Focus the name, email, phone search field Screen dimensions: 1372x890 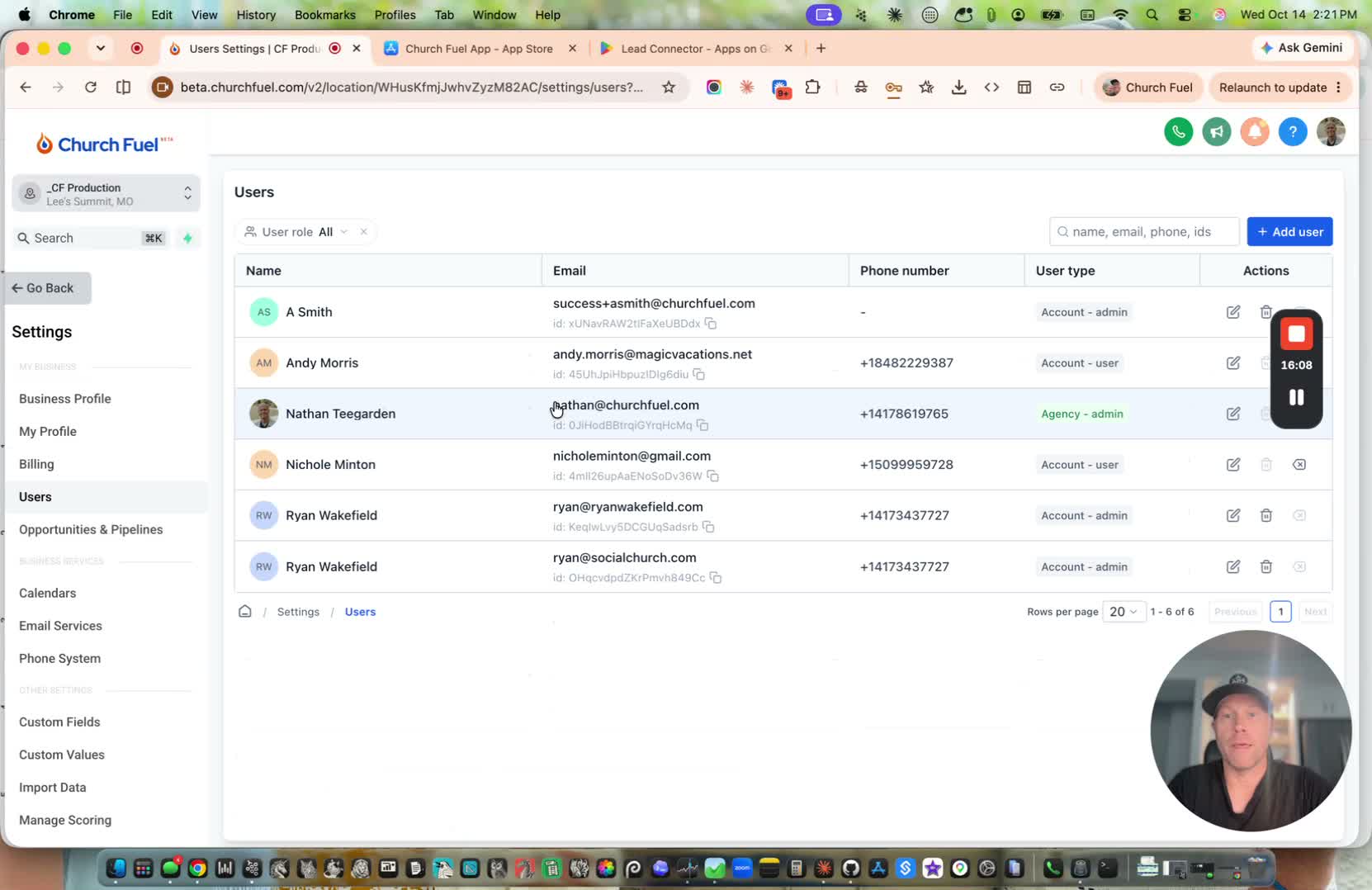point(1144,232)
